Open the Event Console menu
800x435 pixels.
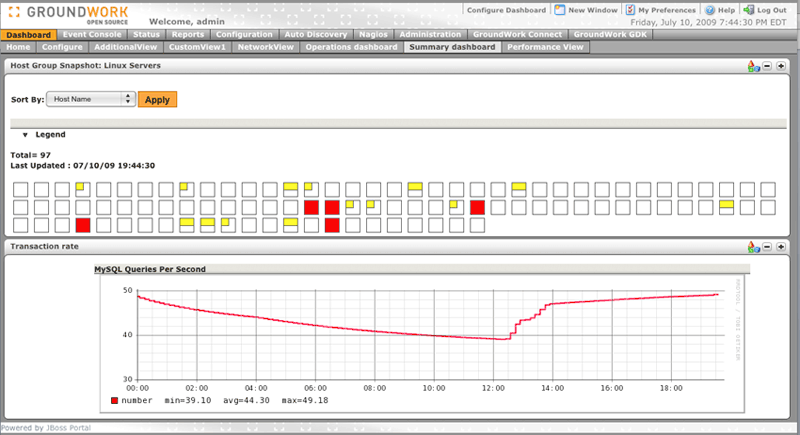coord(92,34)
